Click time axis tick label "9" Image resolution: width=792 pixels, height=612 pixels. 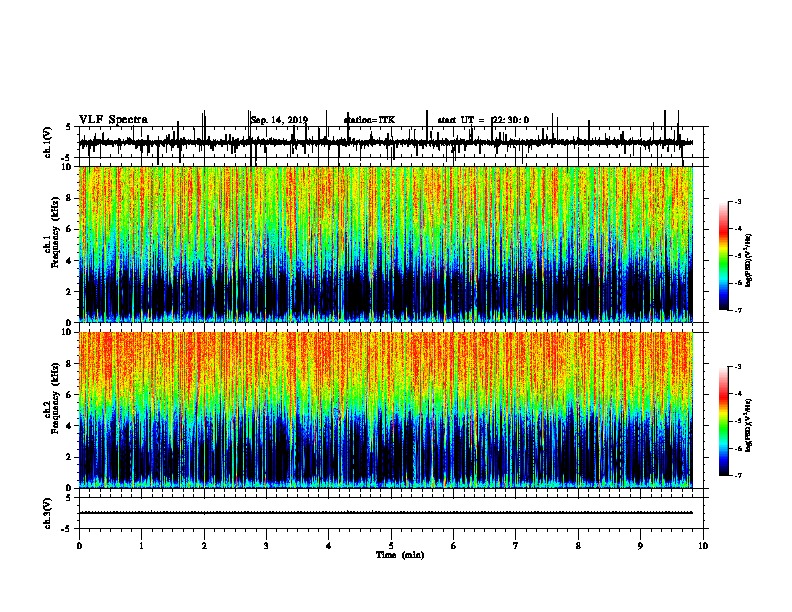click(640, 546)
